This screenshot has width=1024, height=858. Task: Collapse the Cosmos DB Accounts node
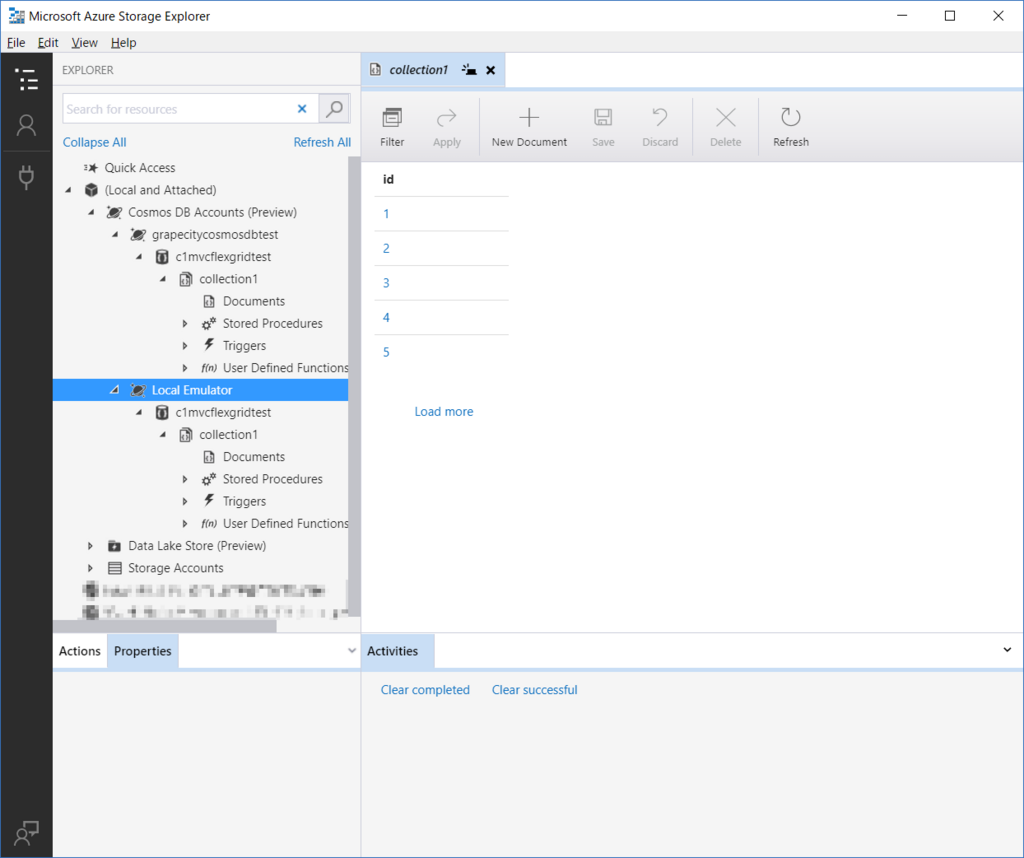click(91, 212)
